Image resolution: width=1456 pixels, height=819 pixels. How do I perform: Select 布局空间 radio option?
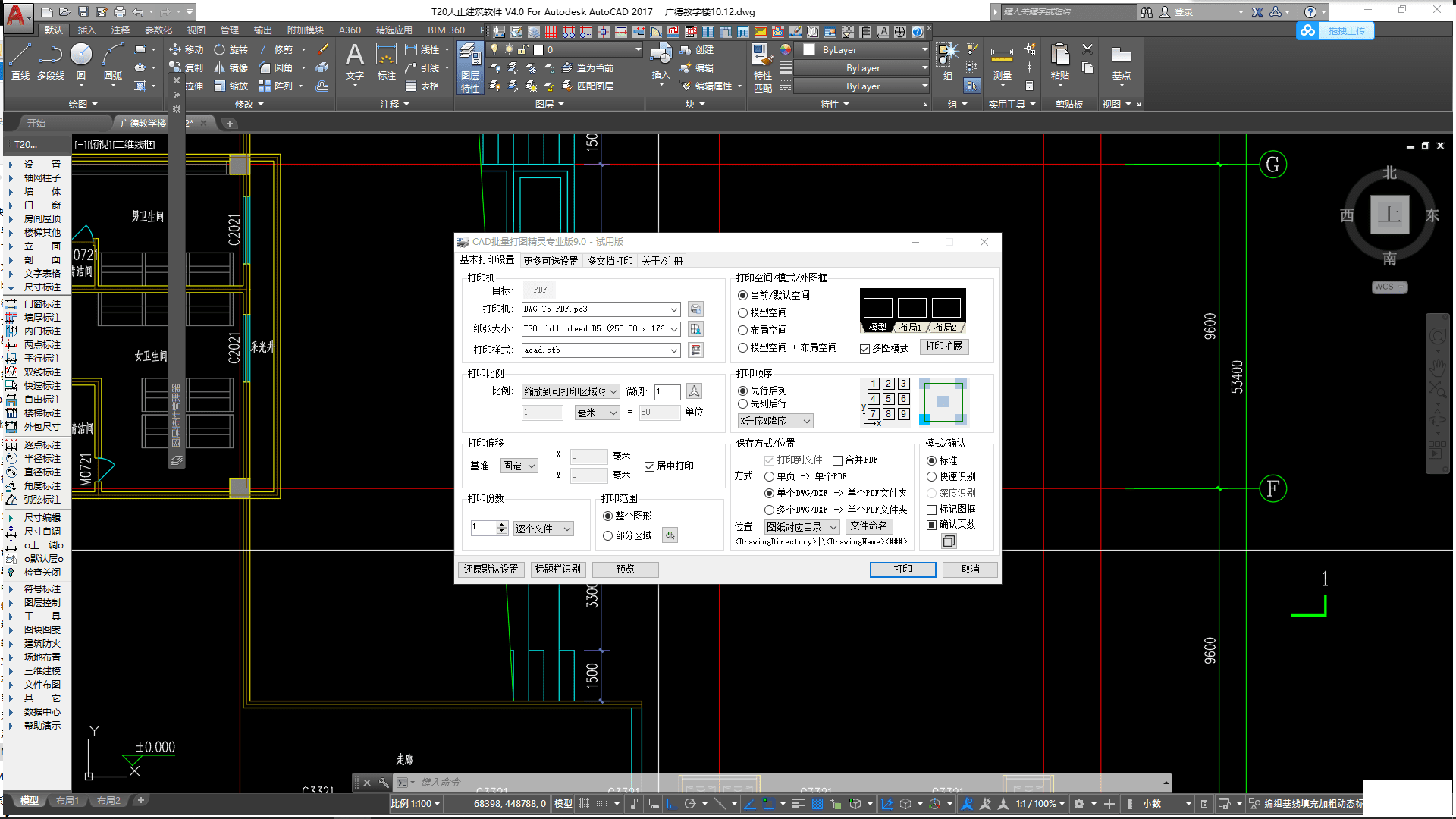[762, 330]
